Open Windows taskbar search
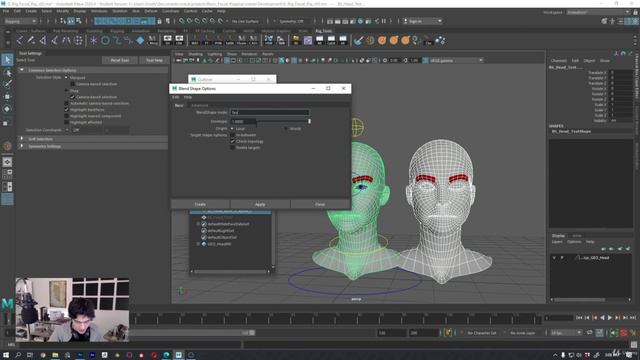The width and height of the screenshot is (640, 360). [18, 355]
